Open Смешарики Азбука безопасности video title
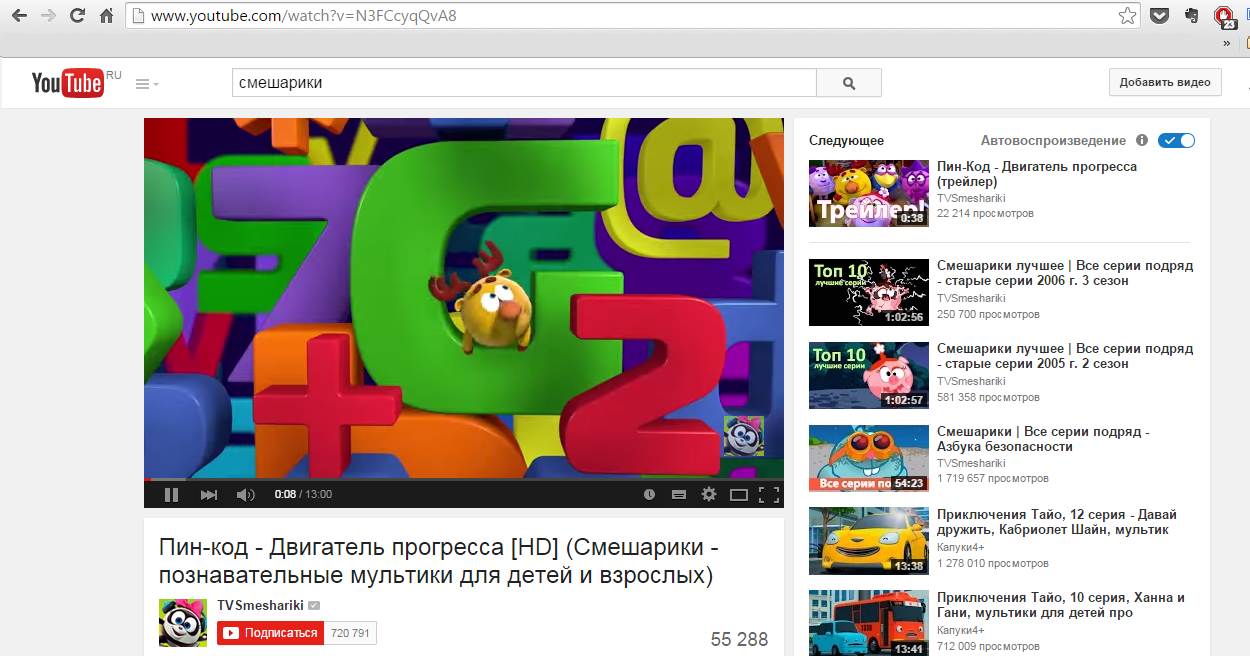This screenshot has height=656, width=1250. coord(1043,439)
